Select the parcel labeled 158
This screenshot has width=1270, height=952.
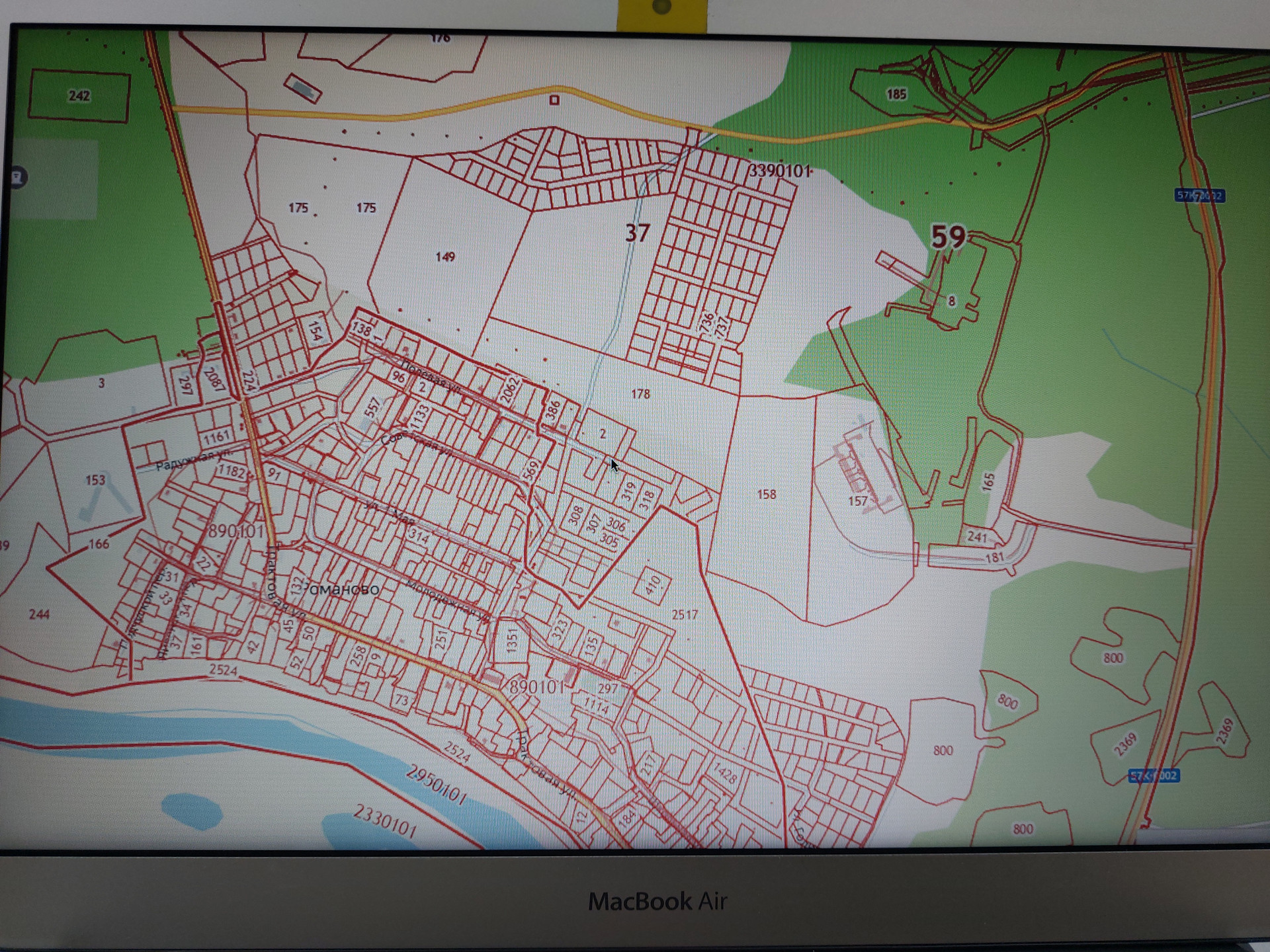click(766, 495)
